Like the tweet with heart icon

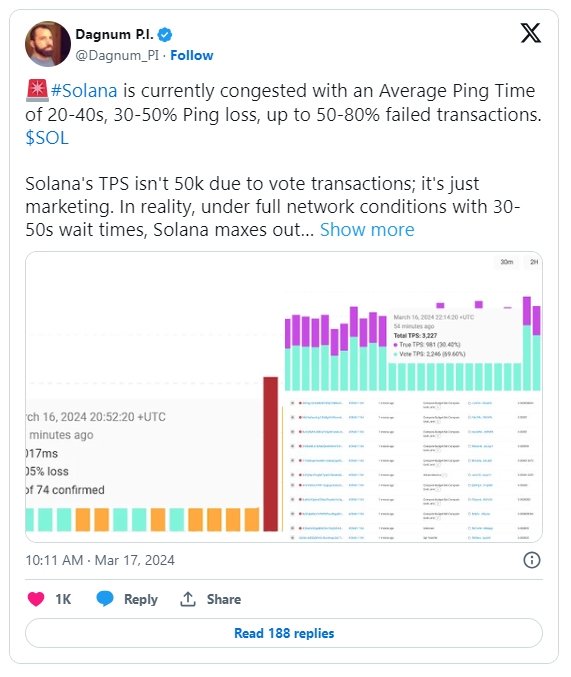pyautogui.click(x=36, y=599)
